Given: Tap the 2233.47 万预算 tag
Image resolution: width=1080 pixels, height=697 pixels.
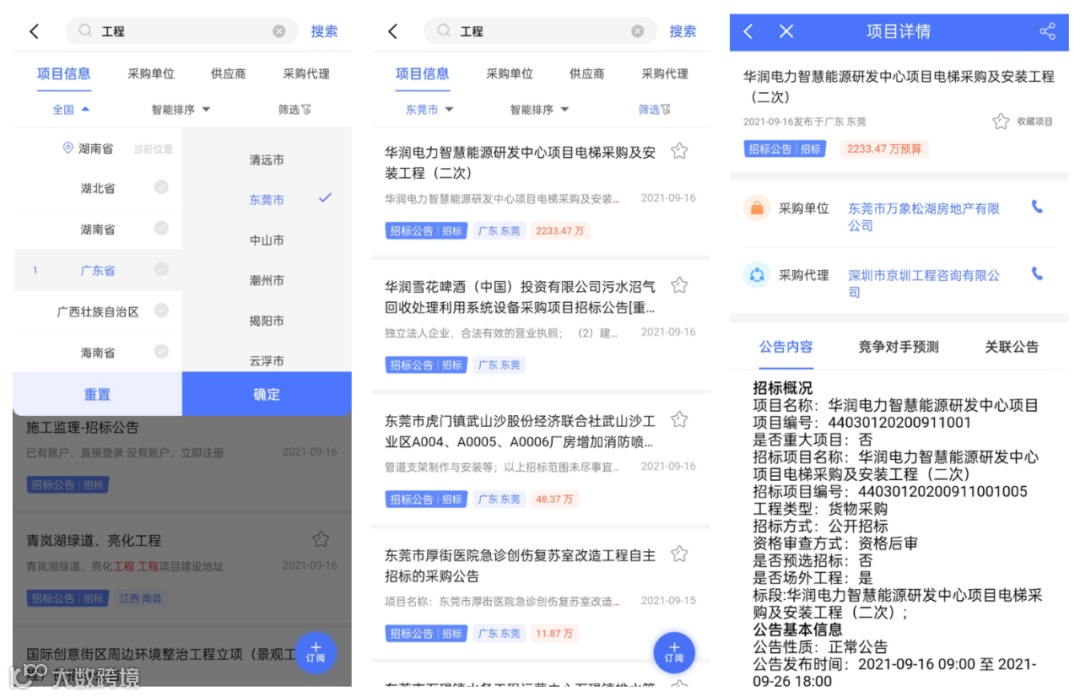Looking at the screenshot, I should point(884,149).
